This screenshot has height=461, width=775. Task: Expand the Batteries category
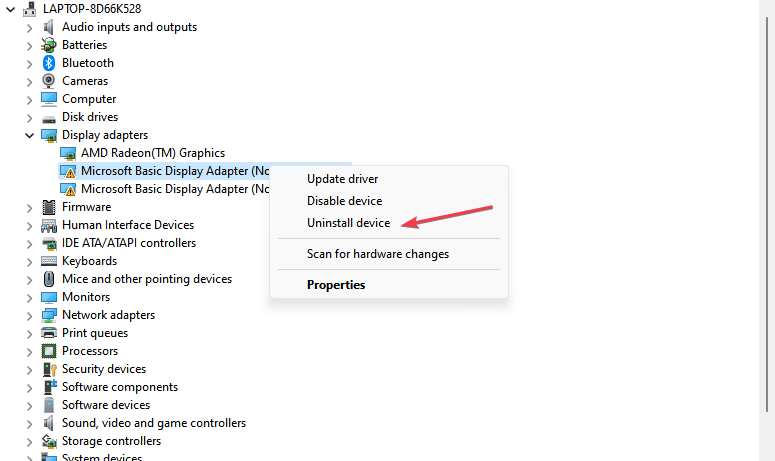pyautogui.click(x=29, y=46)
